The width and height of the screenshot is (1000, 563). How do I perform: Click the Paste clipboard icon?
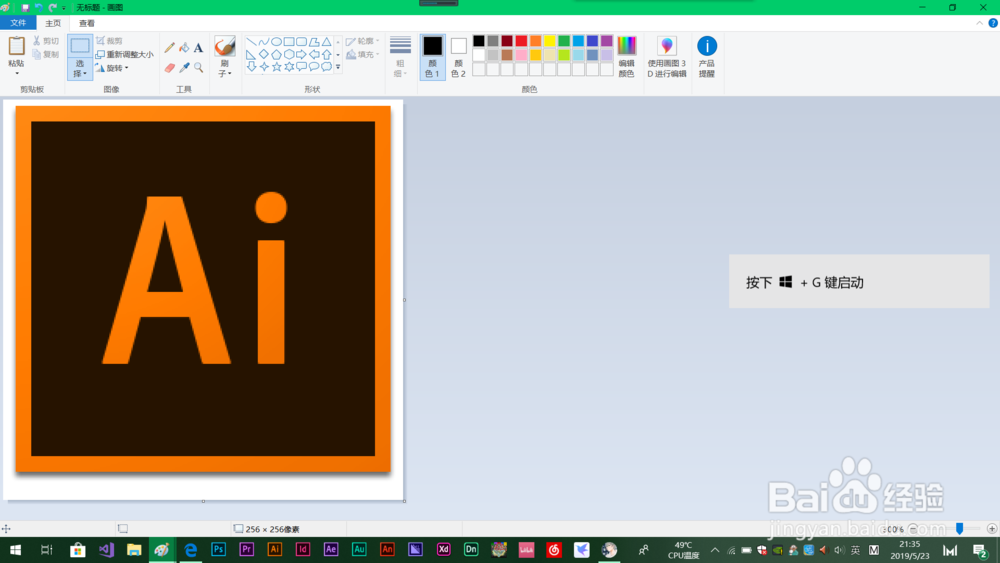[17, 46]
